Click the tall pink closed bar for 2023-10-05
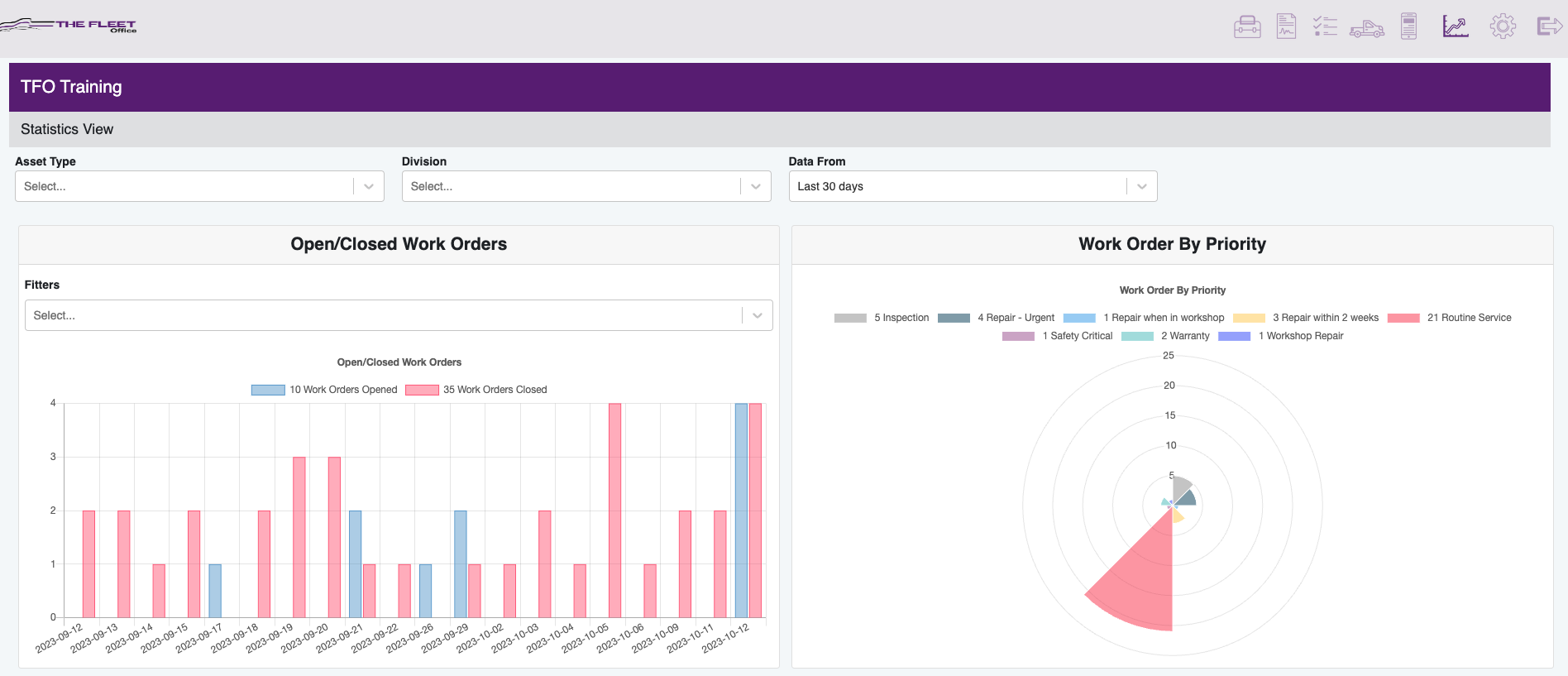 615,511
